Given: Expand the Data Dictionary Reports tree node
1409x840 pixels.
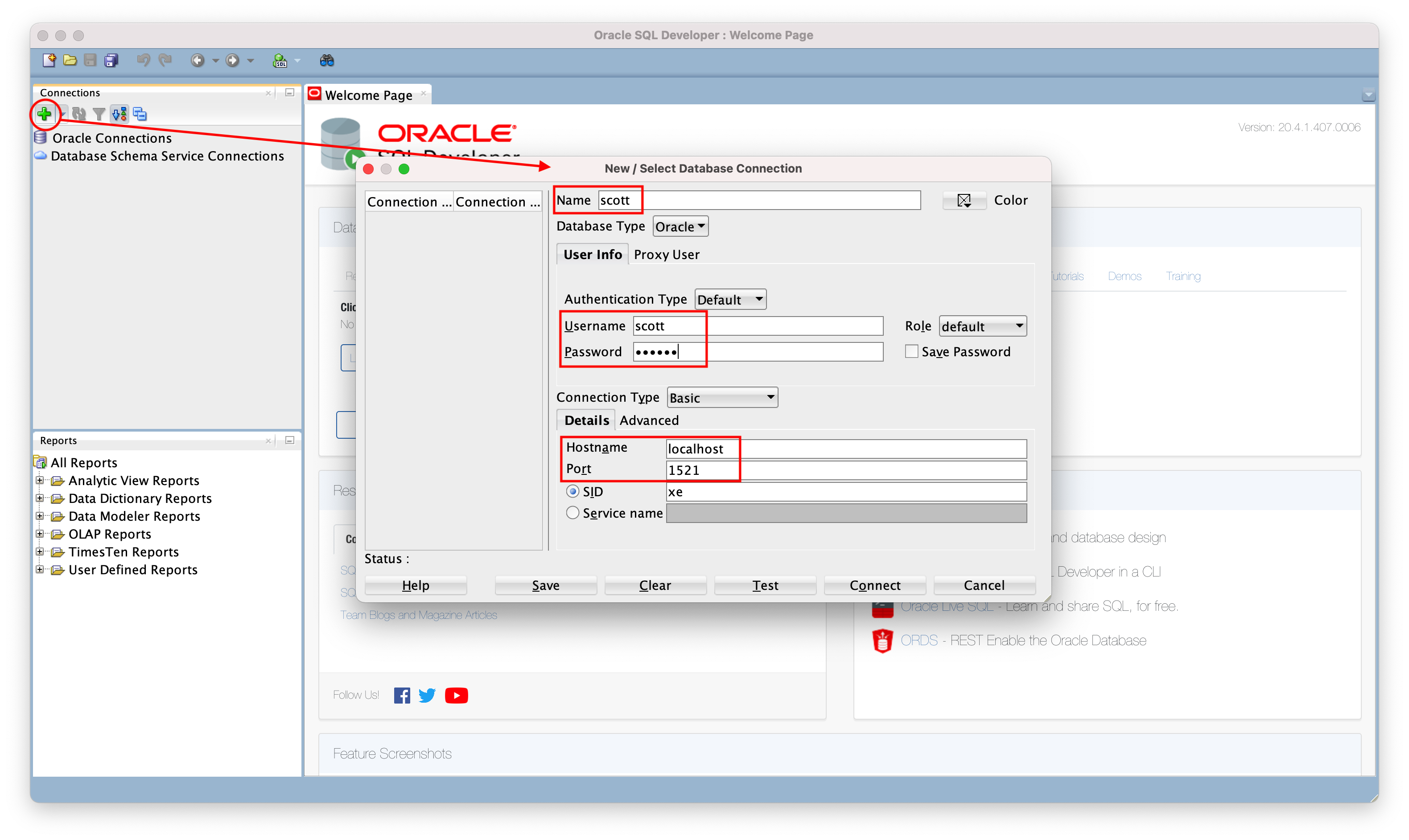Looking at the screenshot, I should coord(40,498).
